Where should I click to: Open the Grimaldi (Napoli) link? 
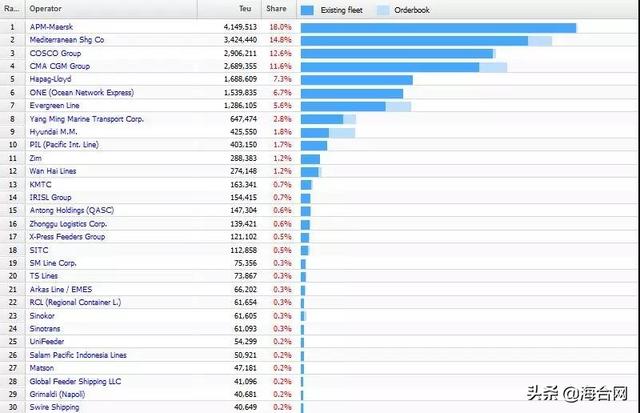click(x=57, y=395)
